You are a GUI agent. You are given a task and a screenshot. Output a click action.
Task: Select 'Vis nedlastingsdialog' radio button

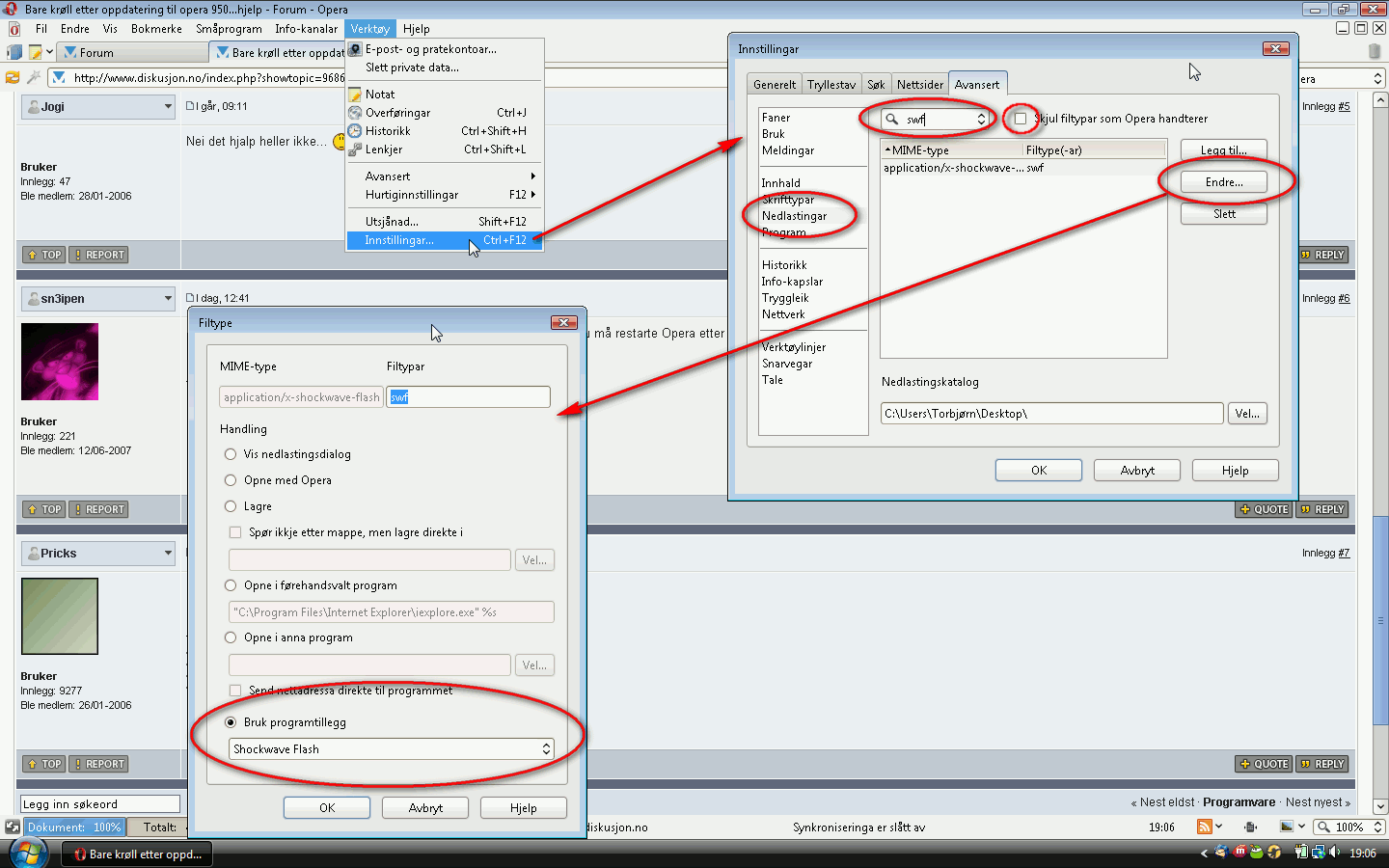click(231, 454)
